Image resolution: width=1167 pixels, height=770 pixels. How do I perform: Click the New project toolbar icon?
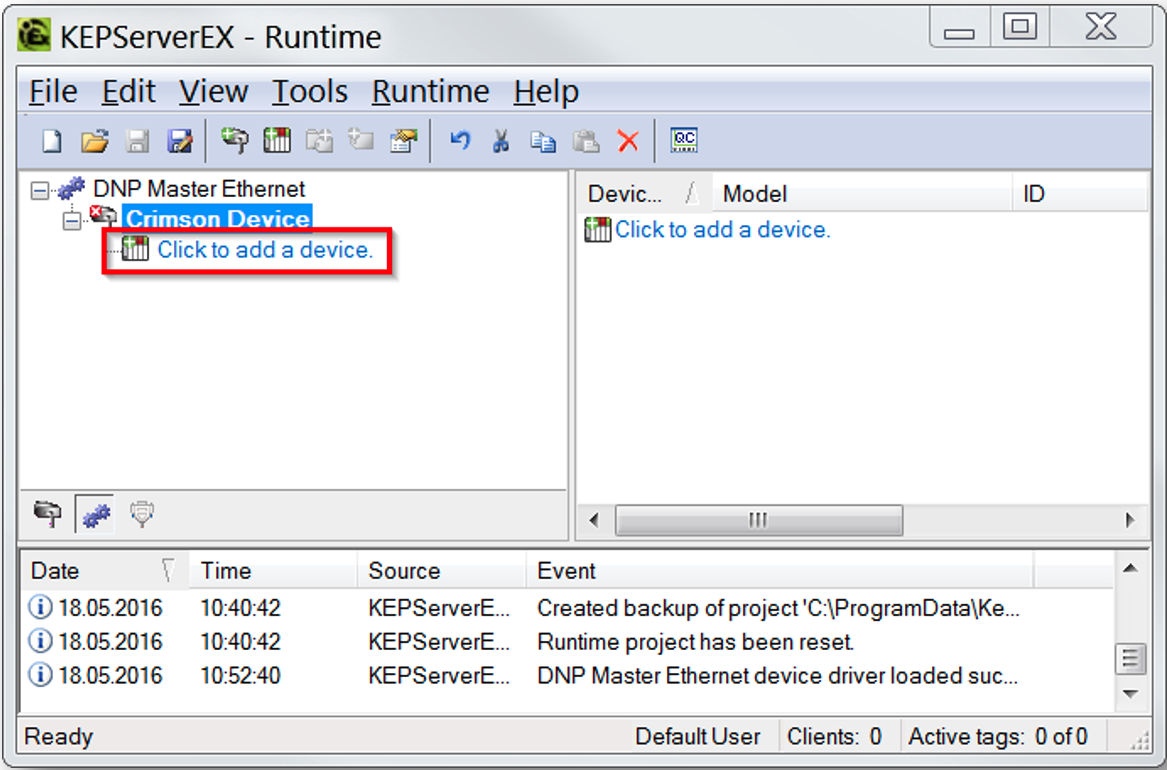pos(51,141)
